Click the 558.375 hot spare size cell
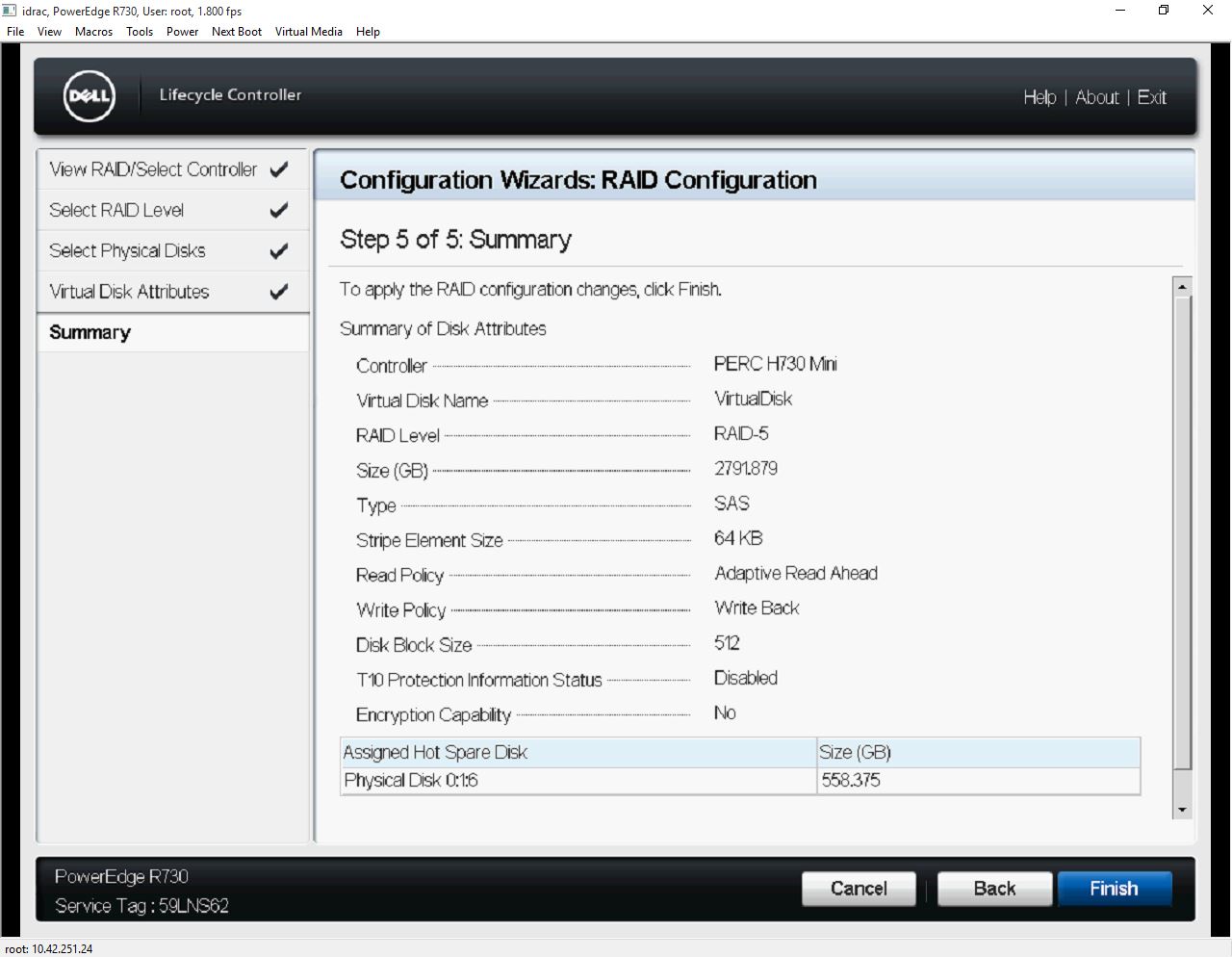 [x=979, y=780]
